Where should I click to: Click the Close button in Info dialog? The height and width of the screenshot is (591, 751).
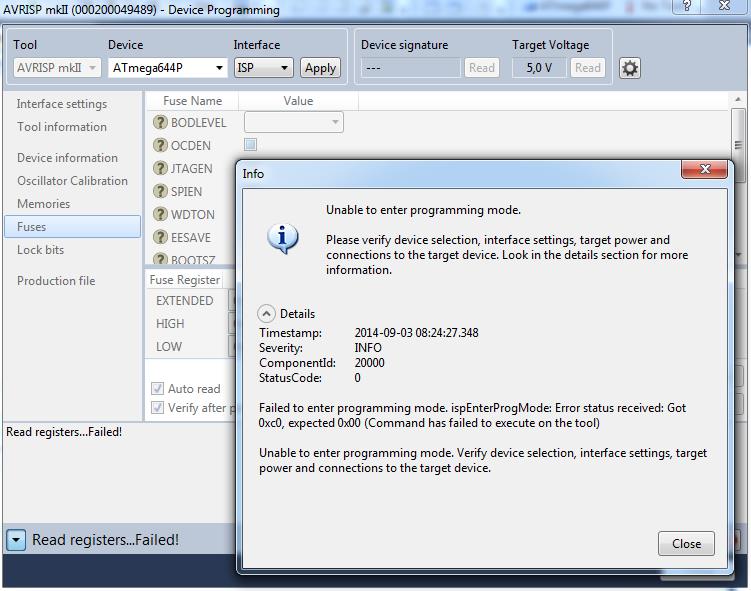pyautogui.click(x=686, y=544)
